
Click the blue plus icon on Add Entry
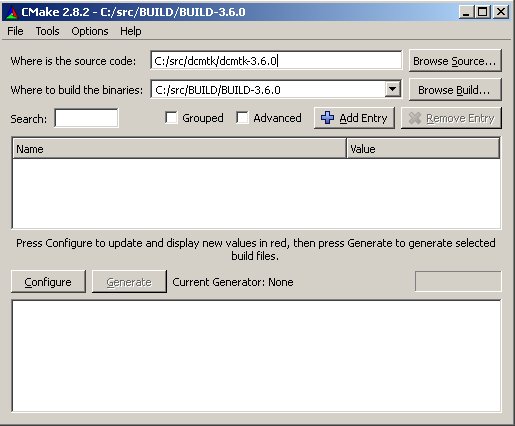tap(327, 118)
